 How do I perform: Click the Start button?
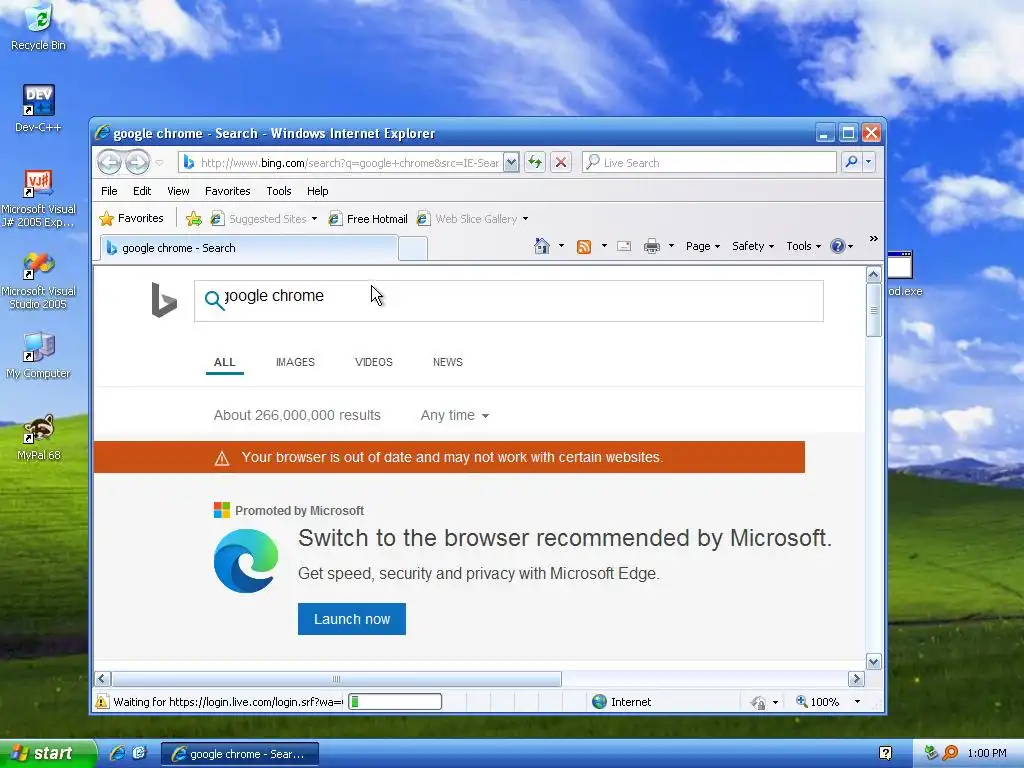(47, 753)
